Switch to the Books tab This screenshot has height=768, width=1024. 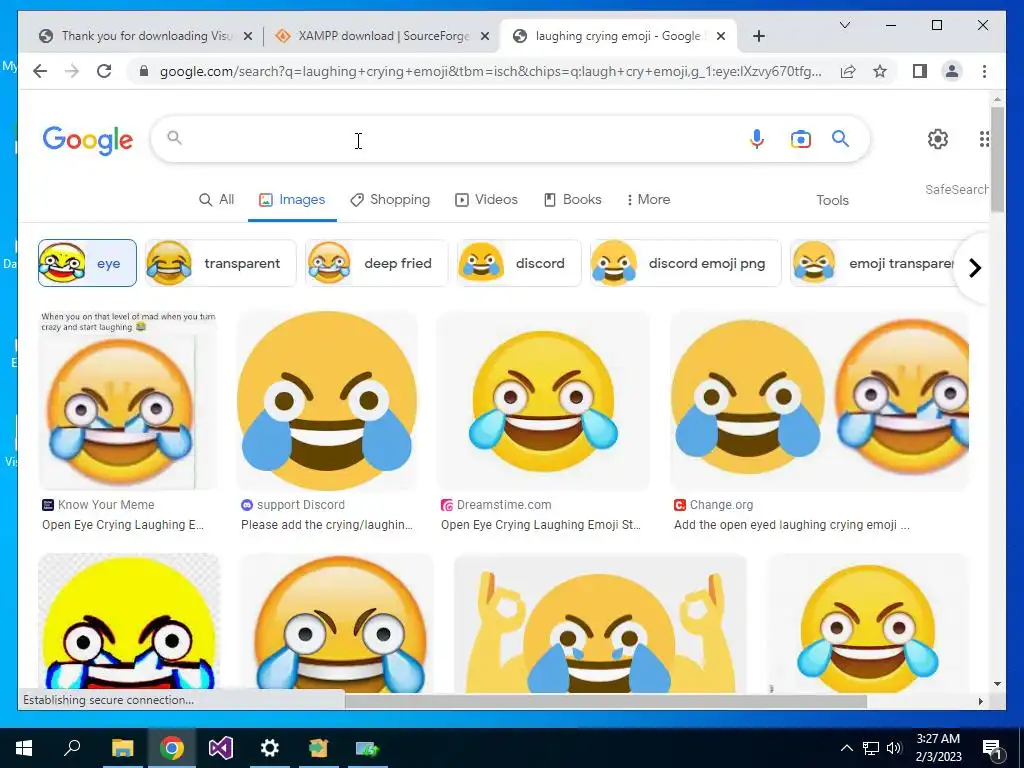573,200
